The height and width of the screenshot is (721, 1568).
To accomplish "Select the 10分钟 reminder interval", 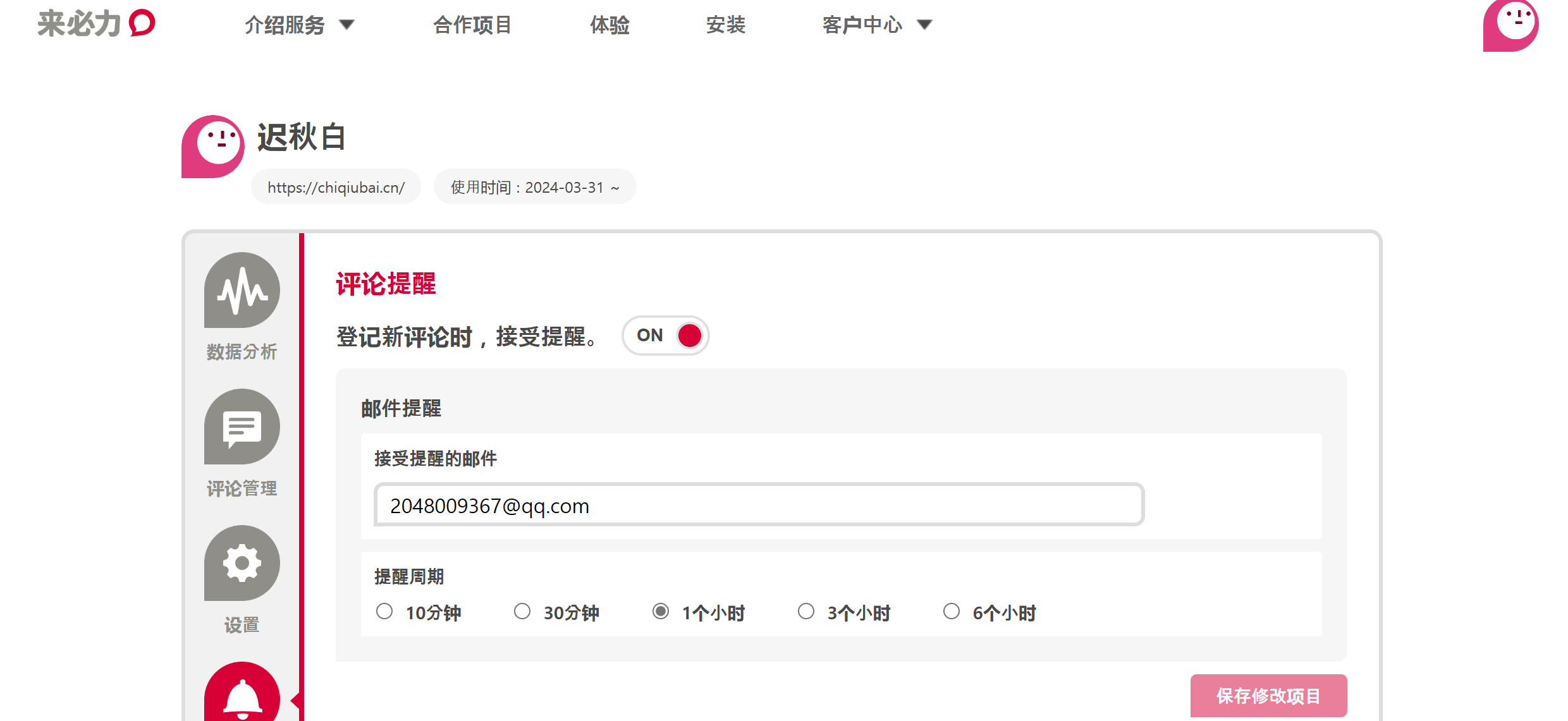I will click(x=384, y=612).
